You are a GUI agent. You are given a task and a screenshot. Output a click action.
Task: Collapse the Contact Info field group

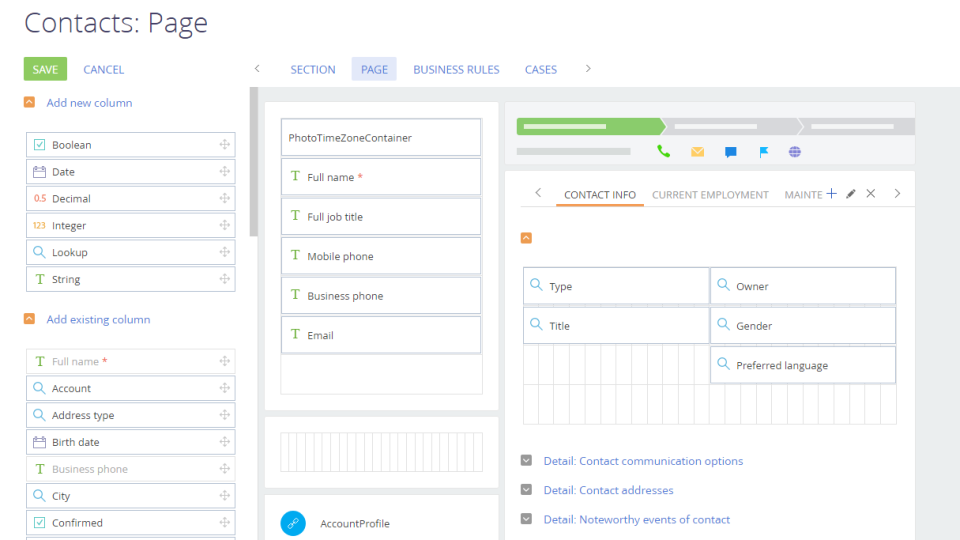[x=526, y=238]
